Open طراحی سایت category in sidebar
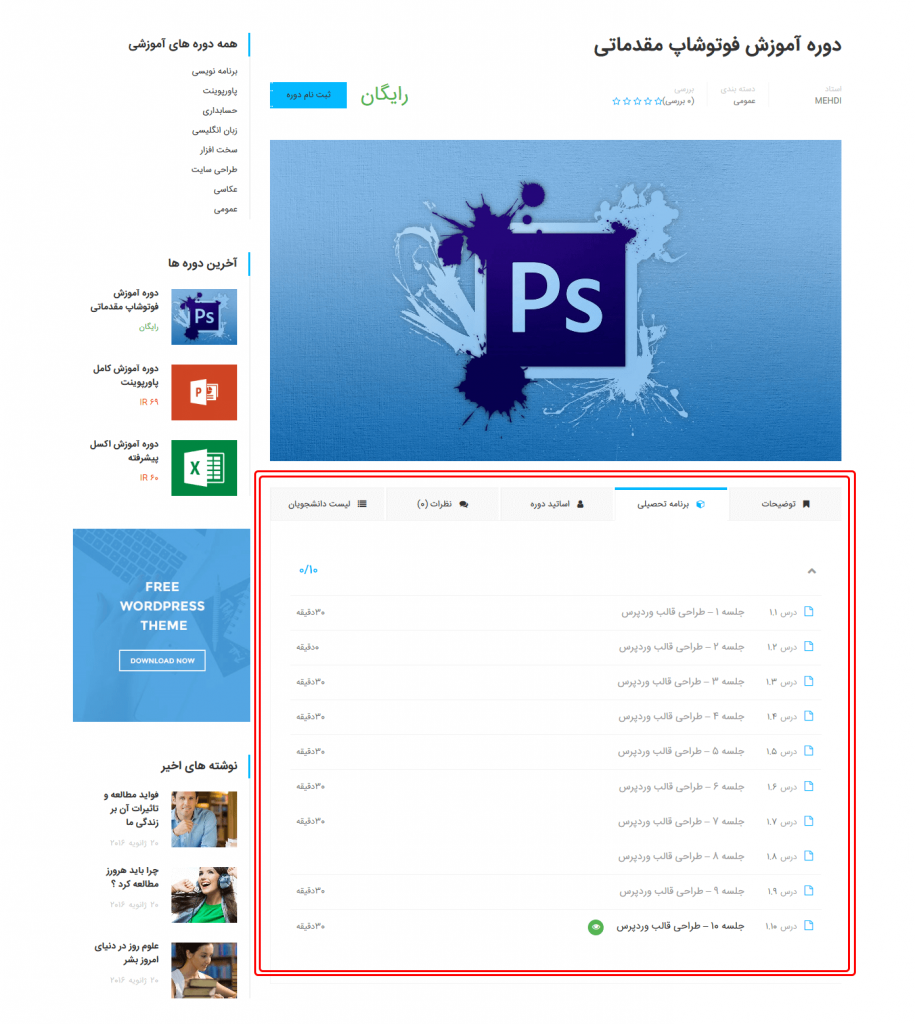915x1024 pixels. tap(214, 169)
